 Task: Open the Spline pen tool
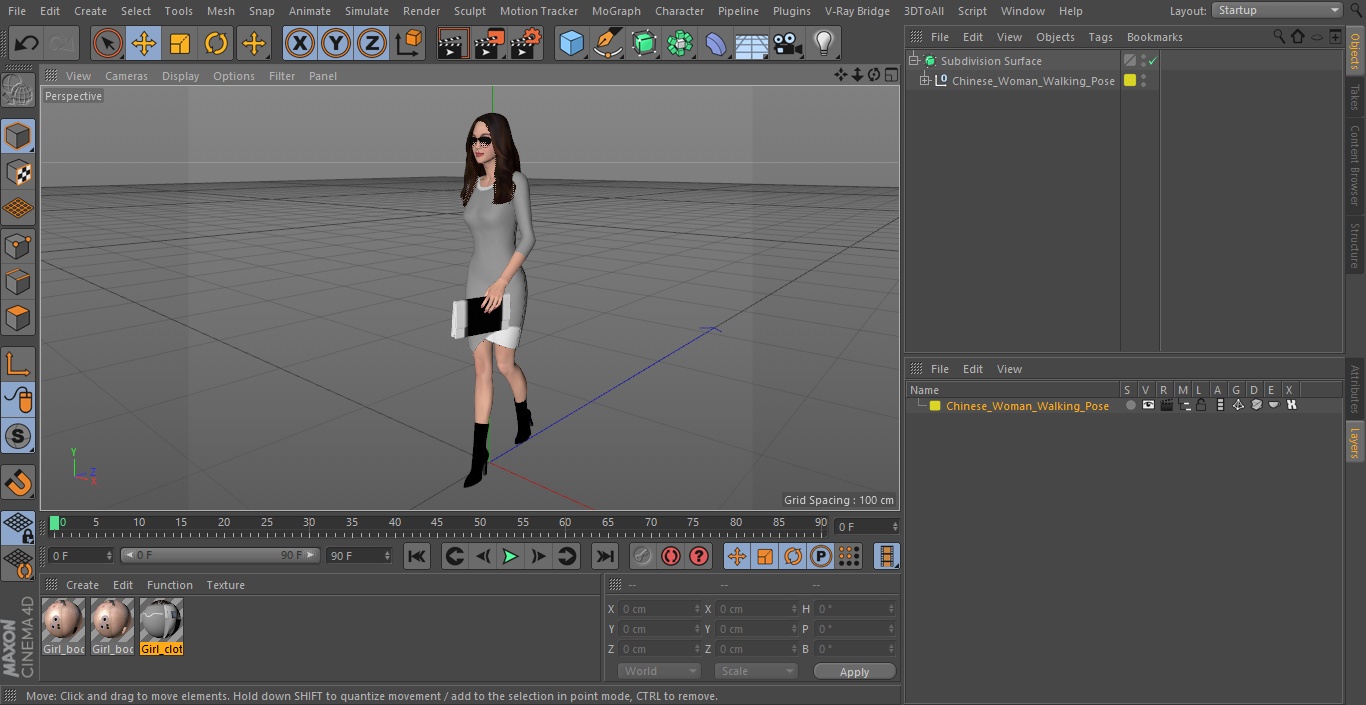click(608, 44)
